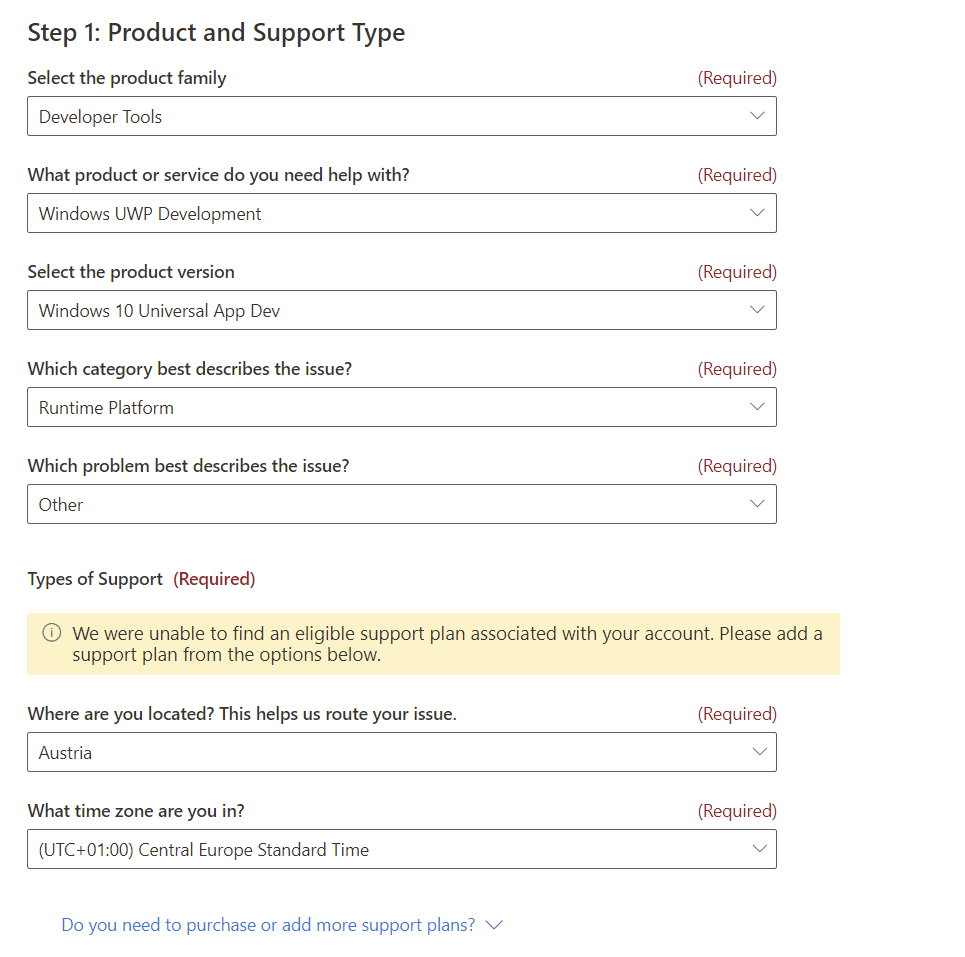Click the chevron on the problem dropdown
This screenshot has width=965, height=957.
[x=759, y=504]
